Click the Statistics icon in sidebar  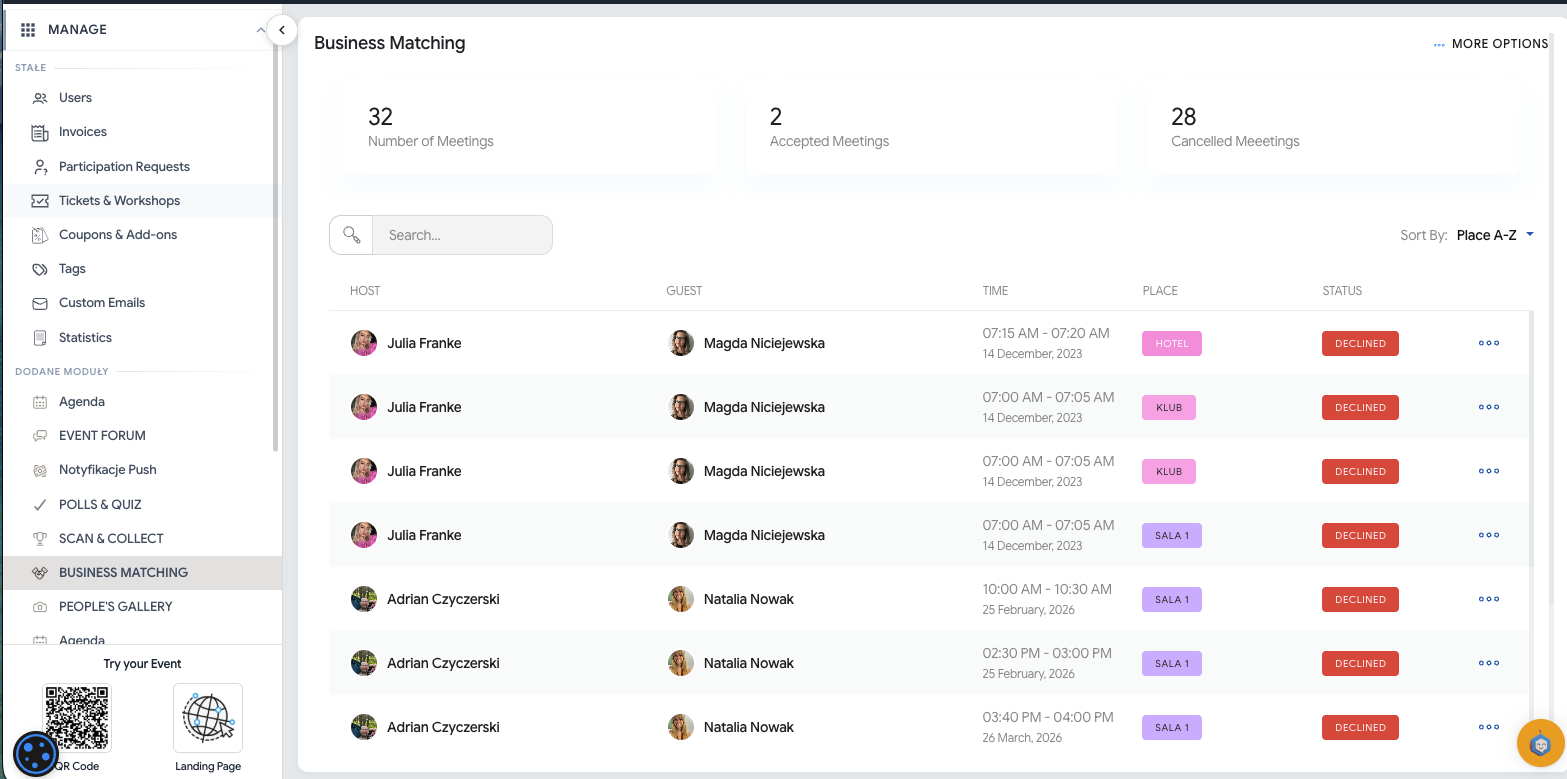click(40, 338)
